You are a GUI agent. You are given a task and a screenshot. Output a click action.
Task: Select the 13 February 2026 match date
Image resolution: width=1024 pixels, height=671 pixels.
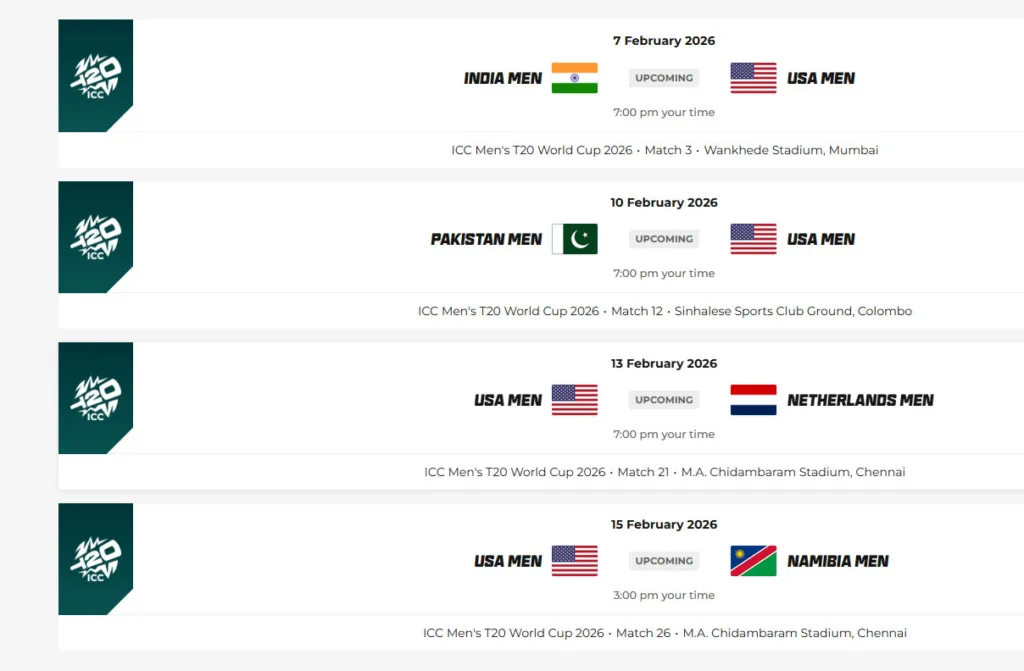pyautogui.click(x=664, y=363)
